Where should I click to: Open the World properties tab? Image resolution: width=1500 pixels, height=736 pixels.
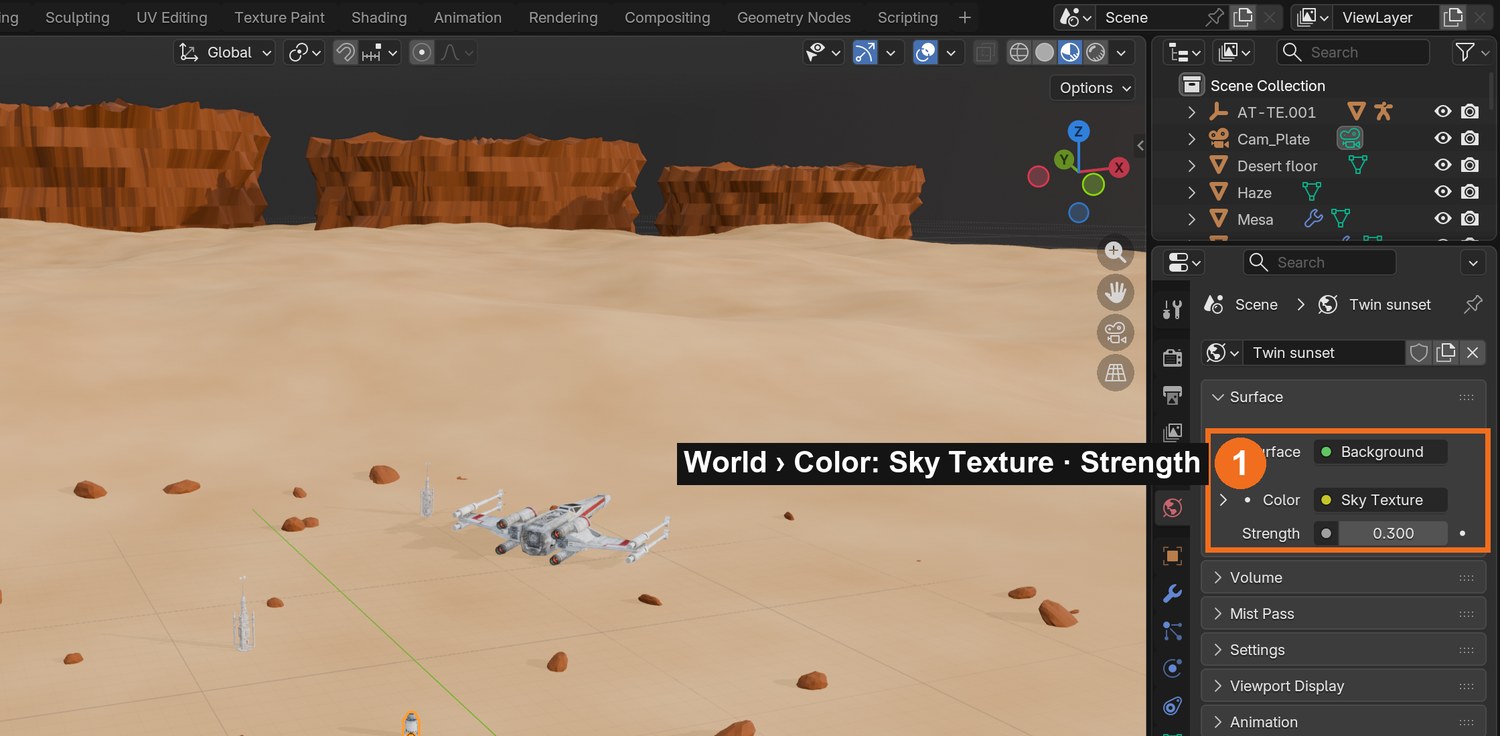(x=1172, y=507)
